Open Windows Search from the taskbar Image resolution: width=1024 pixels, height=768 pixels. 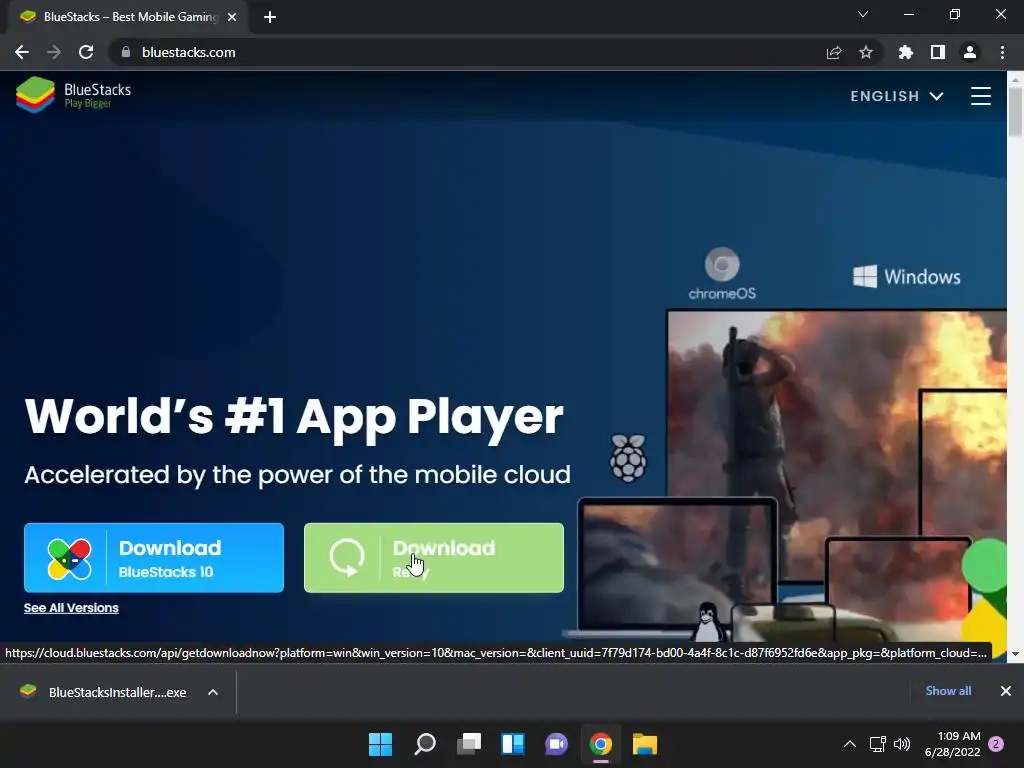click(x=424, y=744)
